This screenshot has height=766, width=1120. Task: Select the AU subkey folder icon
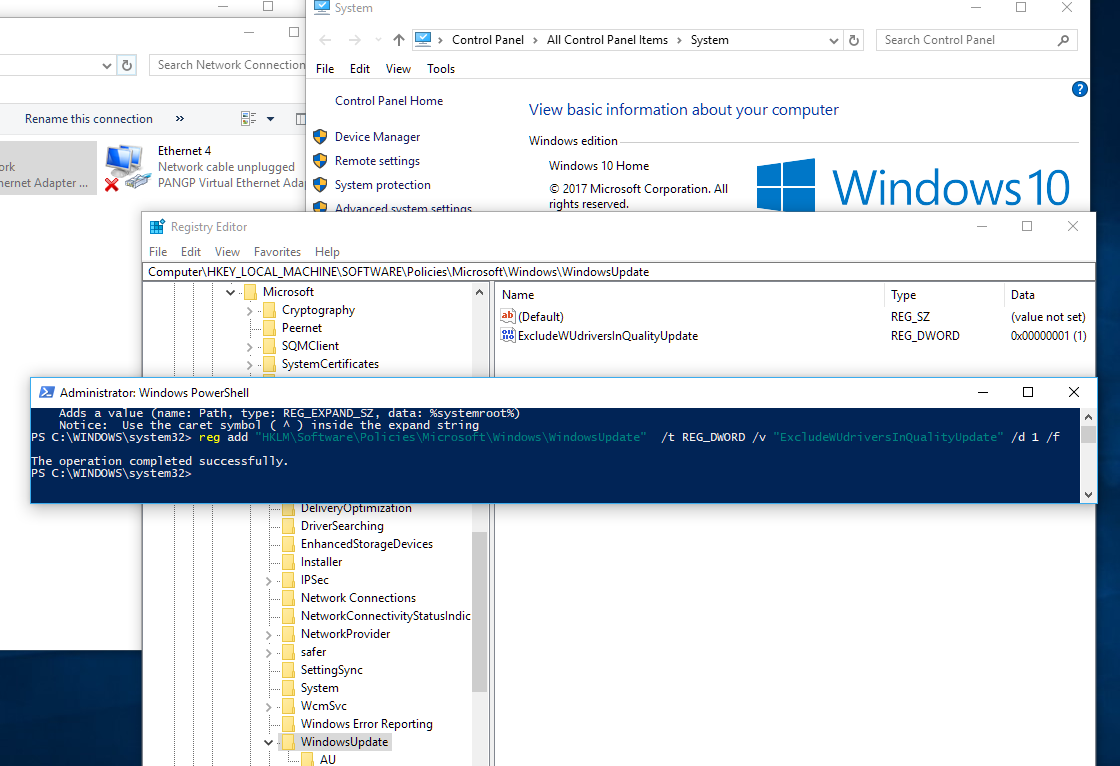click(308, 760)
